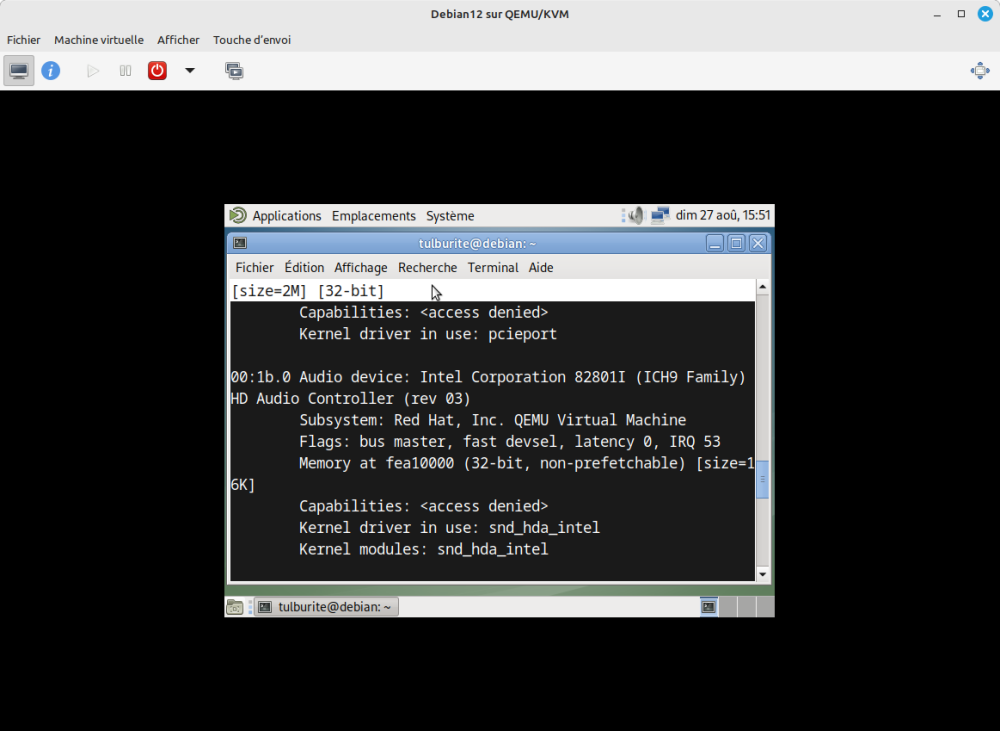
Task: Open the Système menu in guest panel
Action: (x=450, y=216)
